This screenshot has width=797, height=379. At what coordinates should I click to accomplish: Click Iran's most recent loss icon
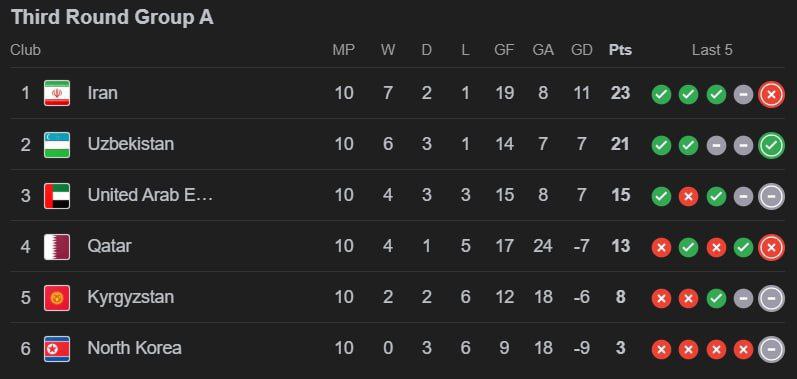point(771,94)
